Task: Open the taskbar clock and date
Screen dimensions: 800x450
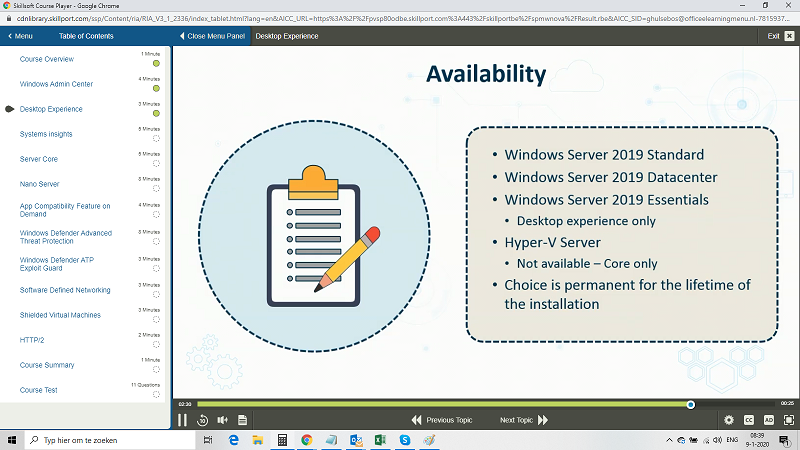Action: [x=757, y=440]
